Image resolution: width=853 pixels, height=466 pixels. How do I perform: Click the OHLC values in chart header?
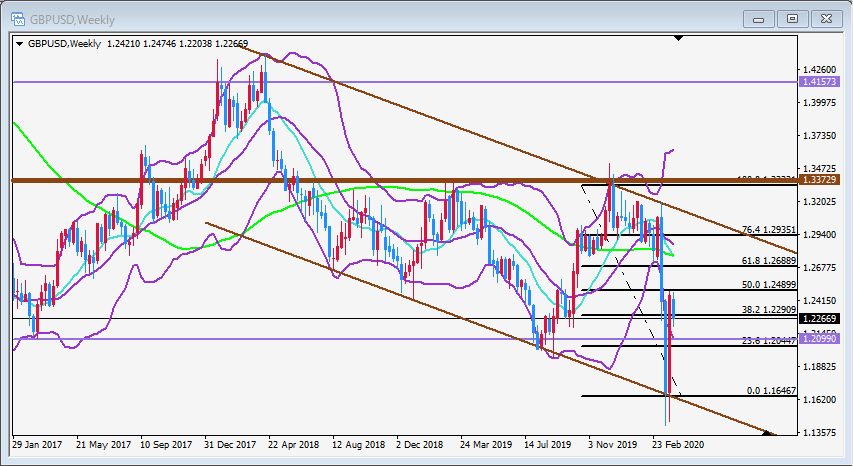177,44
